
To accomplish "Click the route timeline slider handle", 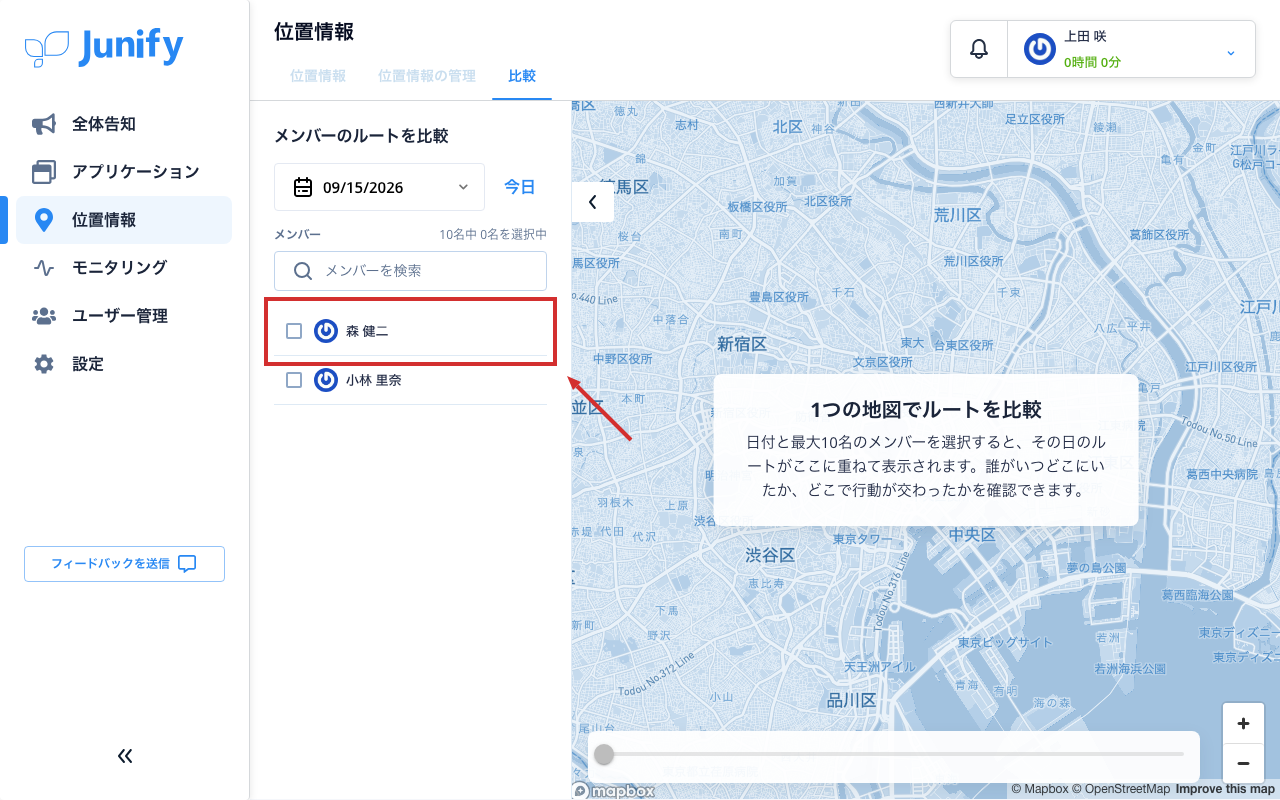I will (x=604, y=754).
